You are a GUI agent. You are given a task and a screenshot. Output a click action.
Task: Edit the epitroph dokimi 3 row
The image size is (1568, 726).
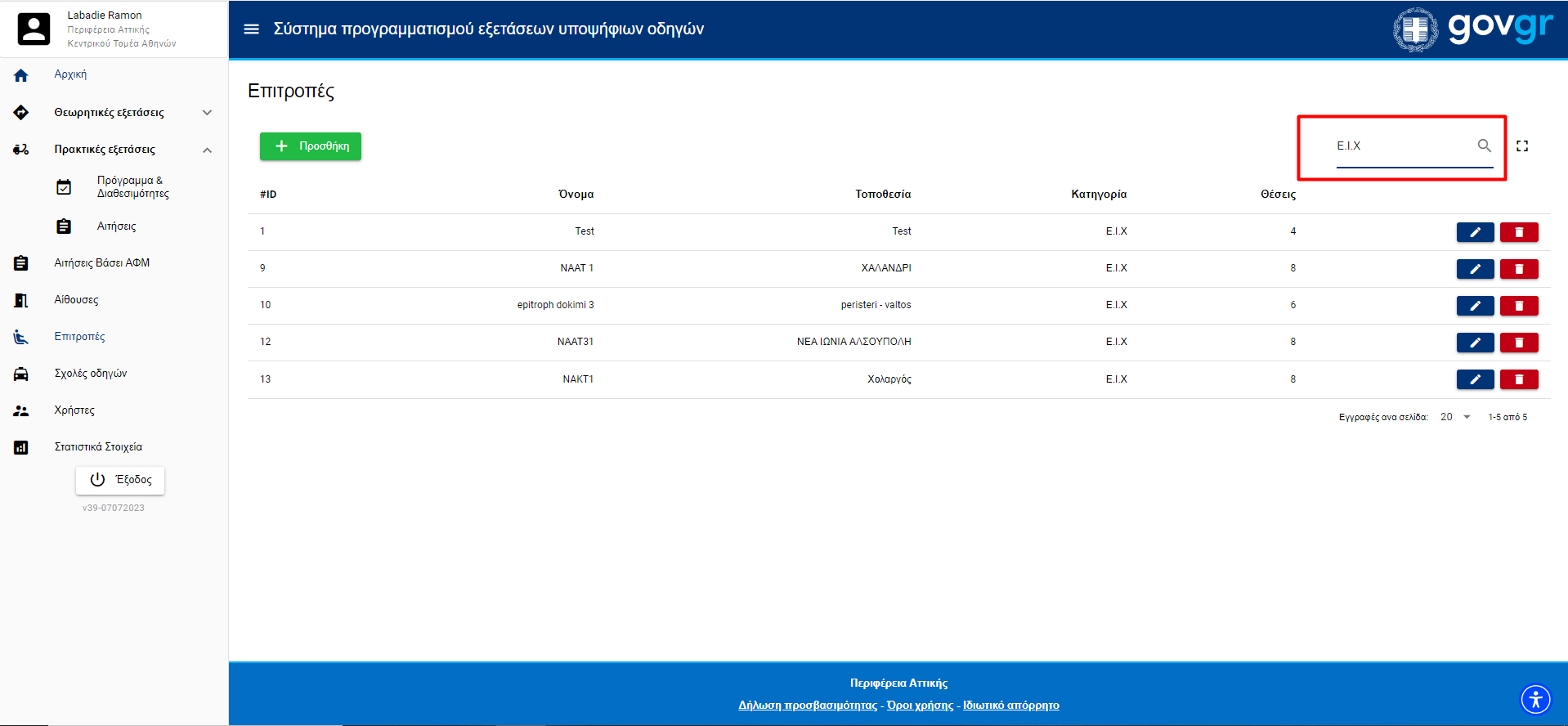pyautogui.click(x=1475, y=306)
